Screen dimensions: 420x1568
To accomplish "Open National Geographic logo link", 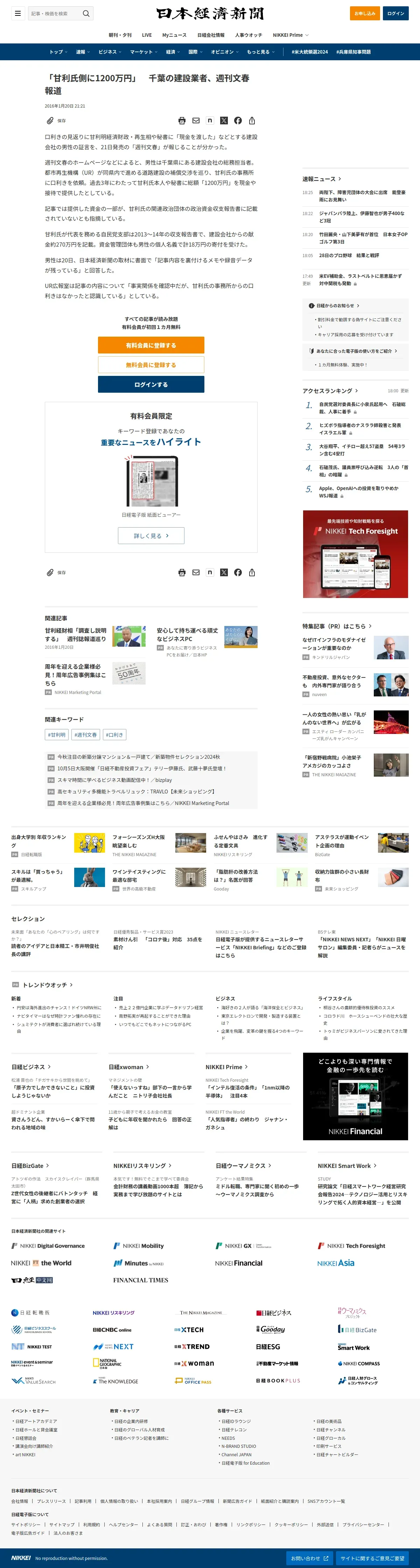I will [107, 1363].
